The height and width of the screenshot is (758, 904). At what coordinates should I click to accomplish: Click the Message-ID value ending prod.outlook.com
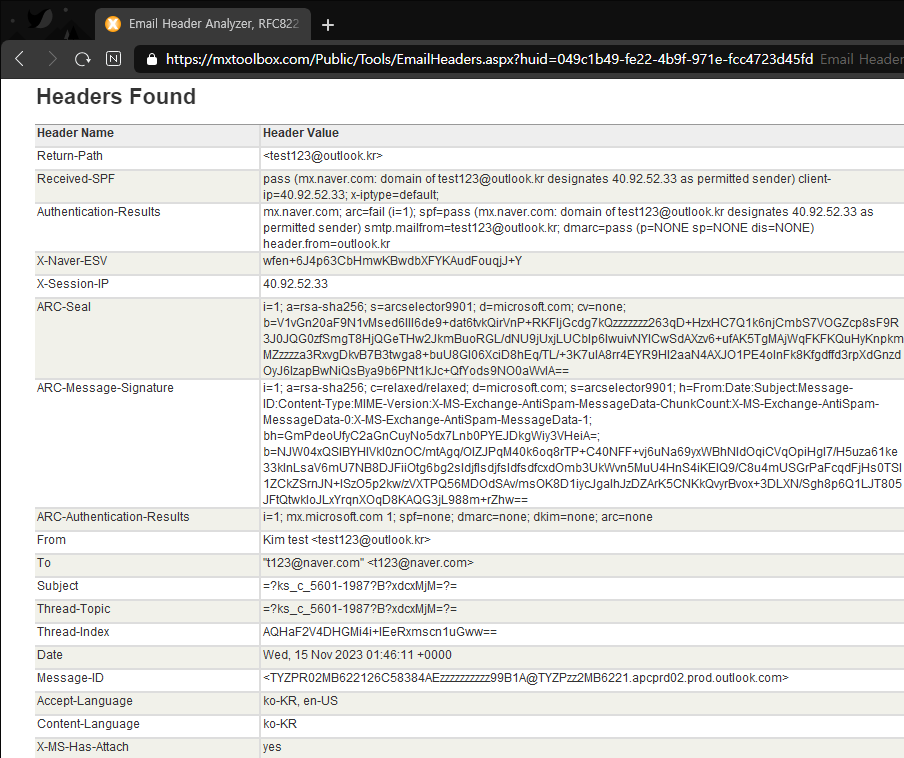point(526,678)
